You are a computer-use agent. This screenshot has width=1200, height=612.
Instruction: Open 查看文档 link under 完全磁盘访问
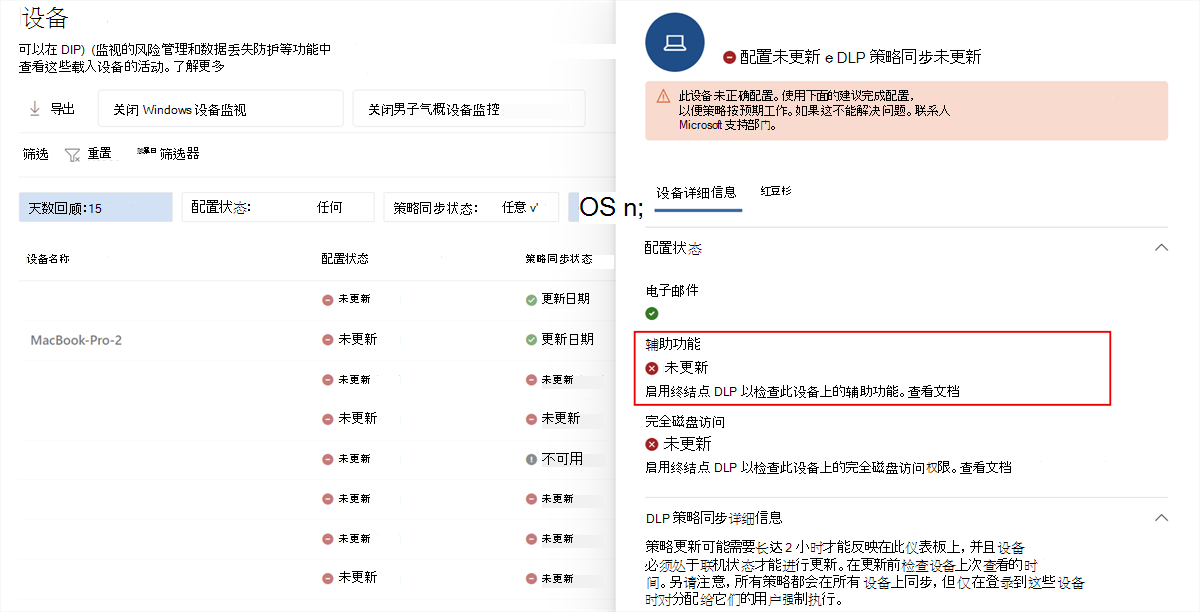point(986,467)
